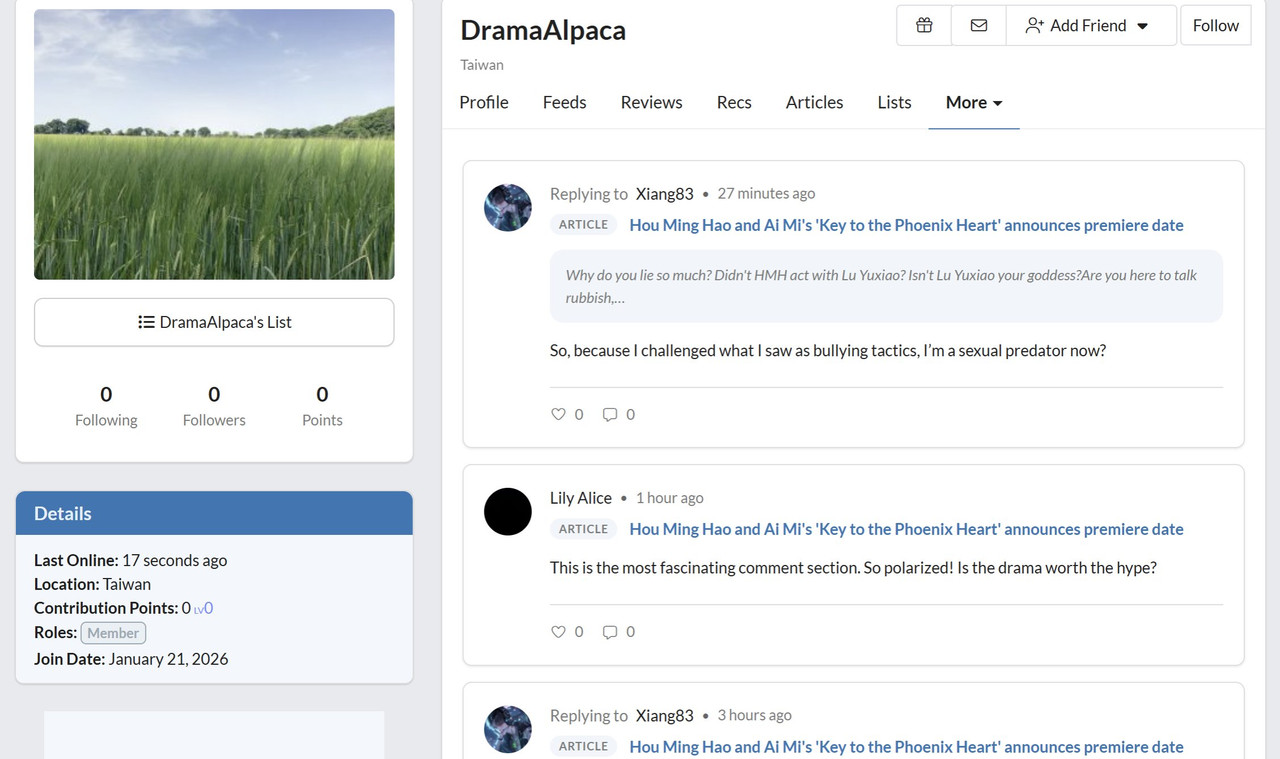Image resolution: width=1280 pixels, height=759 pixels.
Task: View the Followers count
Action: [x=214, y=405]
